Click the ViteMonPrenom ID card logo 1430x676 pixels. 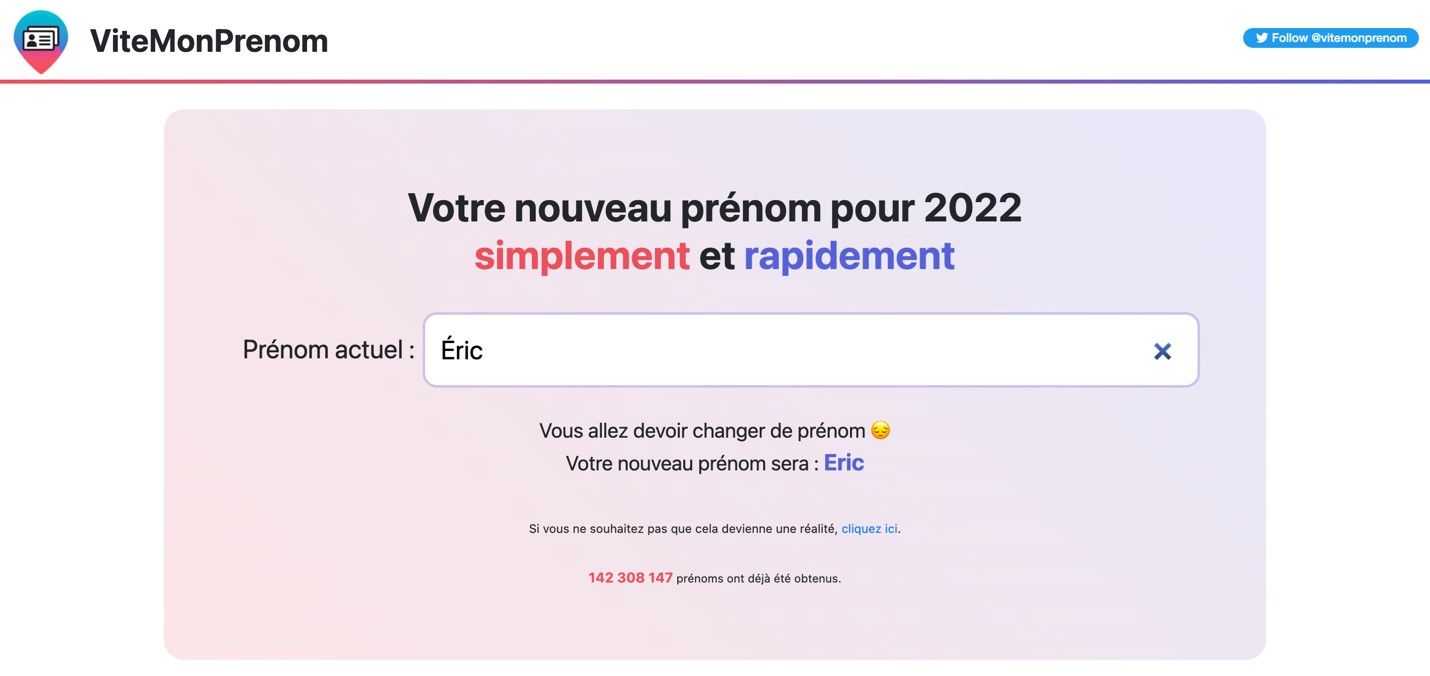pos(41,40)
